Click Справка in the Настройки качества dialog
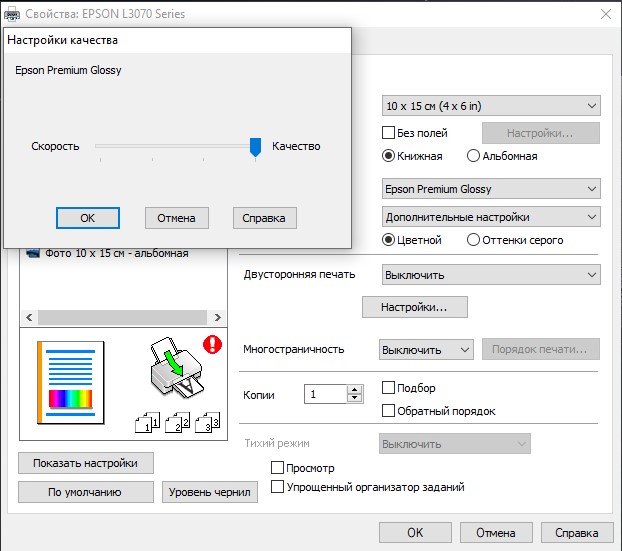622x551 pixels. click(x=265, y=218)
